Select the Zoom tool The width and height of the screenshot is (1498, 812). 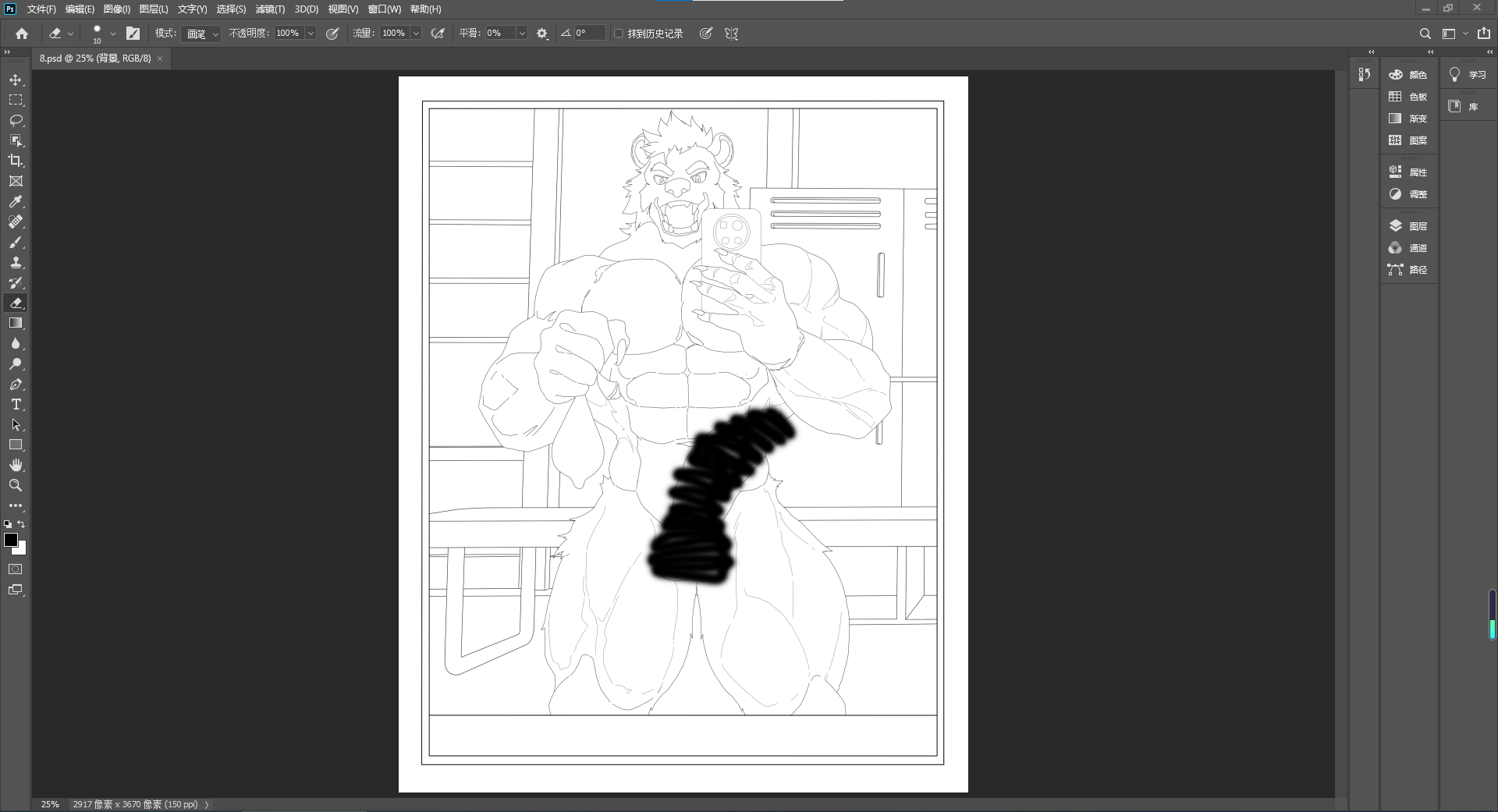coord(16,485)
